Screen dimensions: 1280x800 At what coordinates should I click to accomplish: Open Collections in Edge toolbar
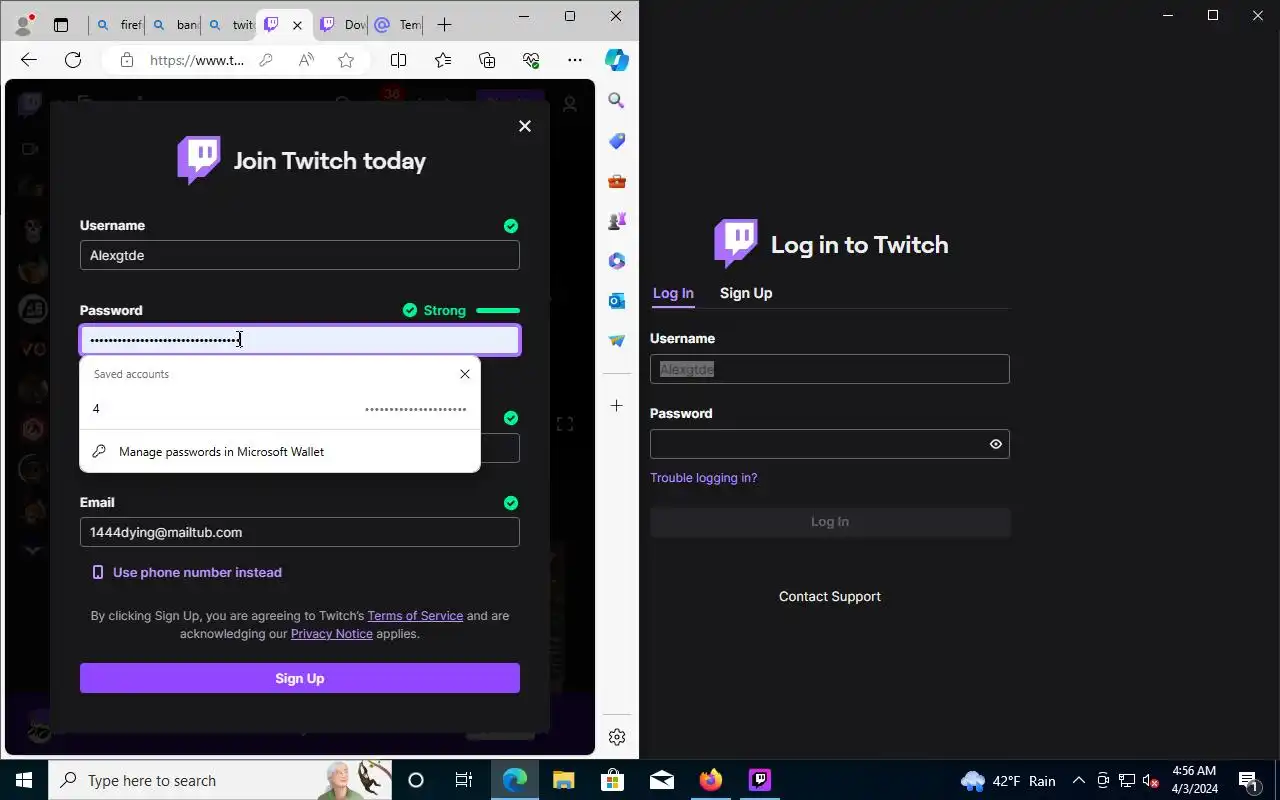[487, 60]
